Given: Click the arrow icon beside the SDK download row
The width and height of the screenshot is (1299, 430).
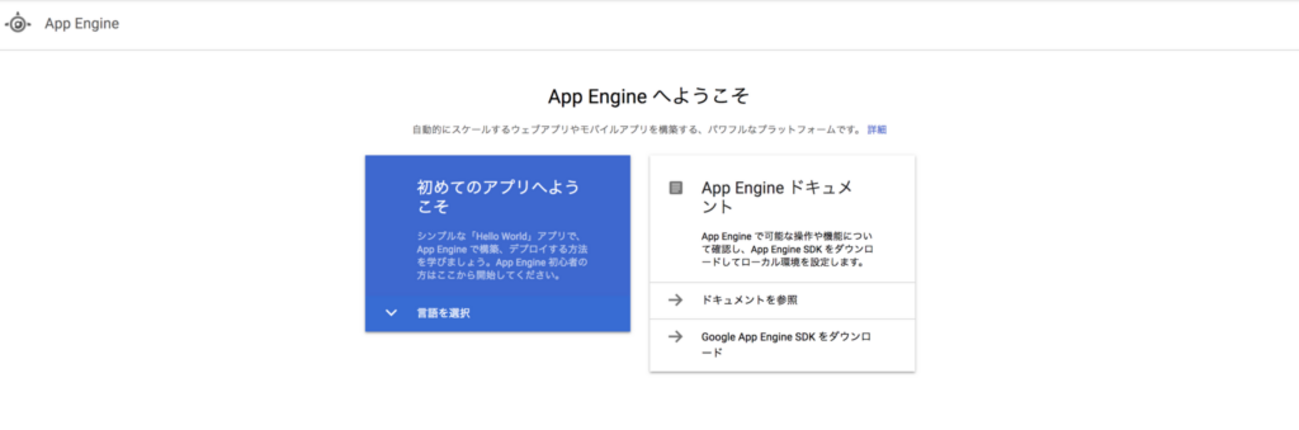Looking at the screenshot, I should 676,337.
